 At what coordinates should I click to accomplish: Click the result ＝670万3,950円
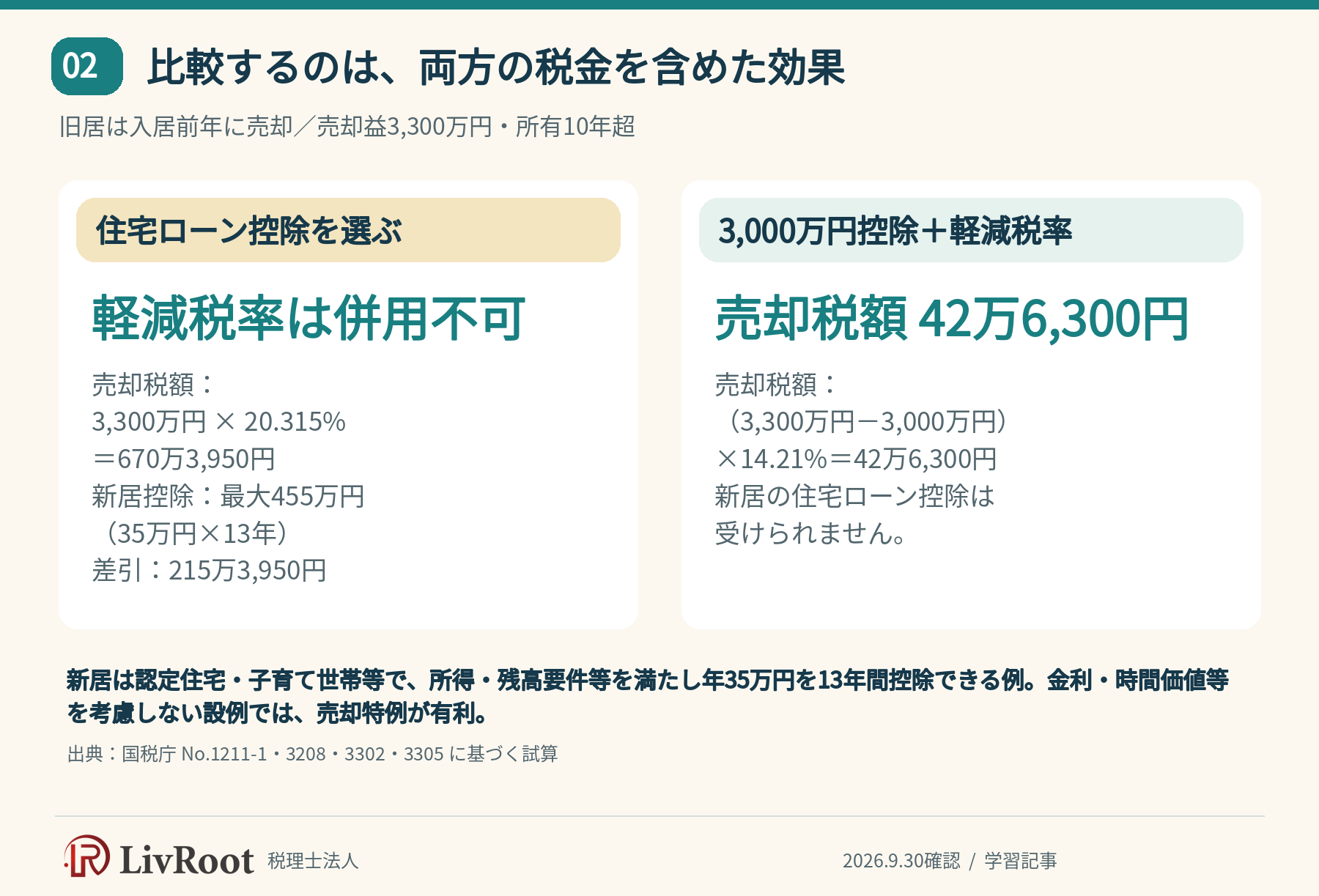[x=183, y=459]
